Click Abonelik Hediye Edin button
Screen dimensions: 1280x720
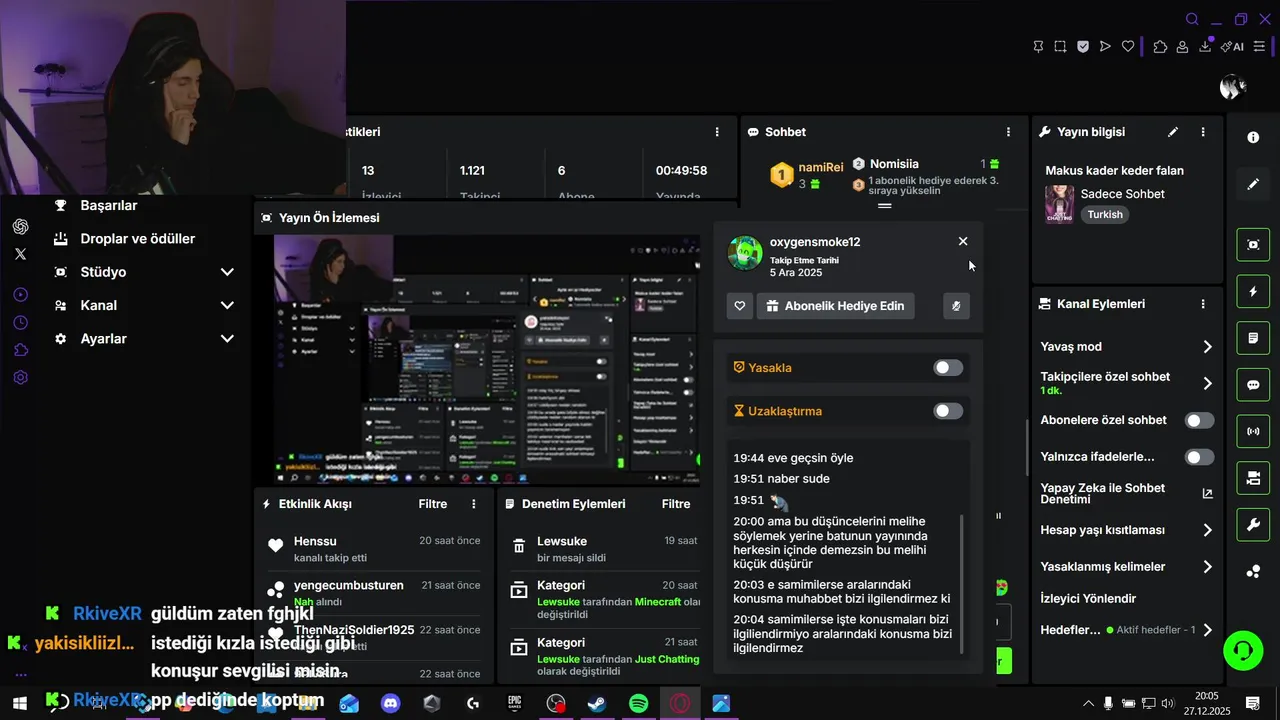click(x=835, y=306)
